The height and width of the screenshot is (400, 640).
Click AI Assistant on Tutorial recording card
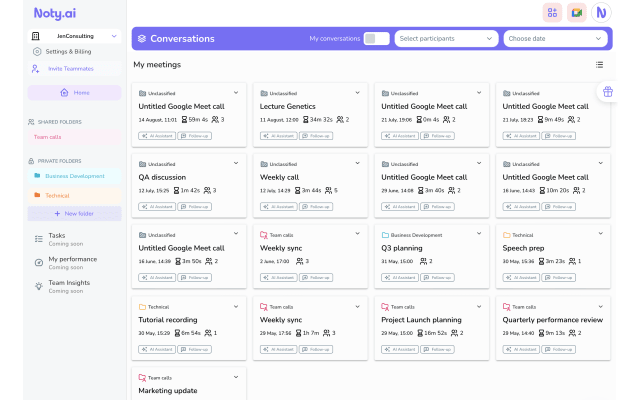(157, 349)
